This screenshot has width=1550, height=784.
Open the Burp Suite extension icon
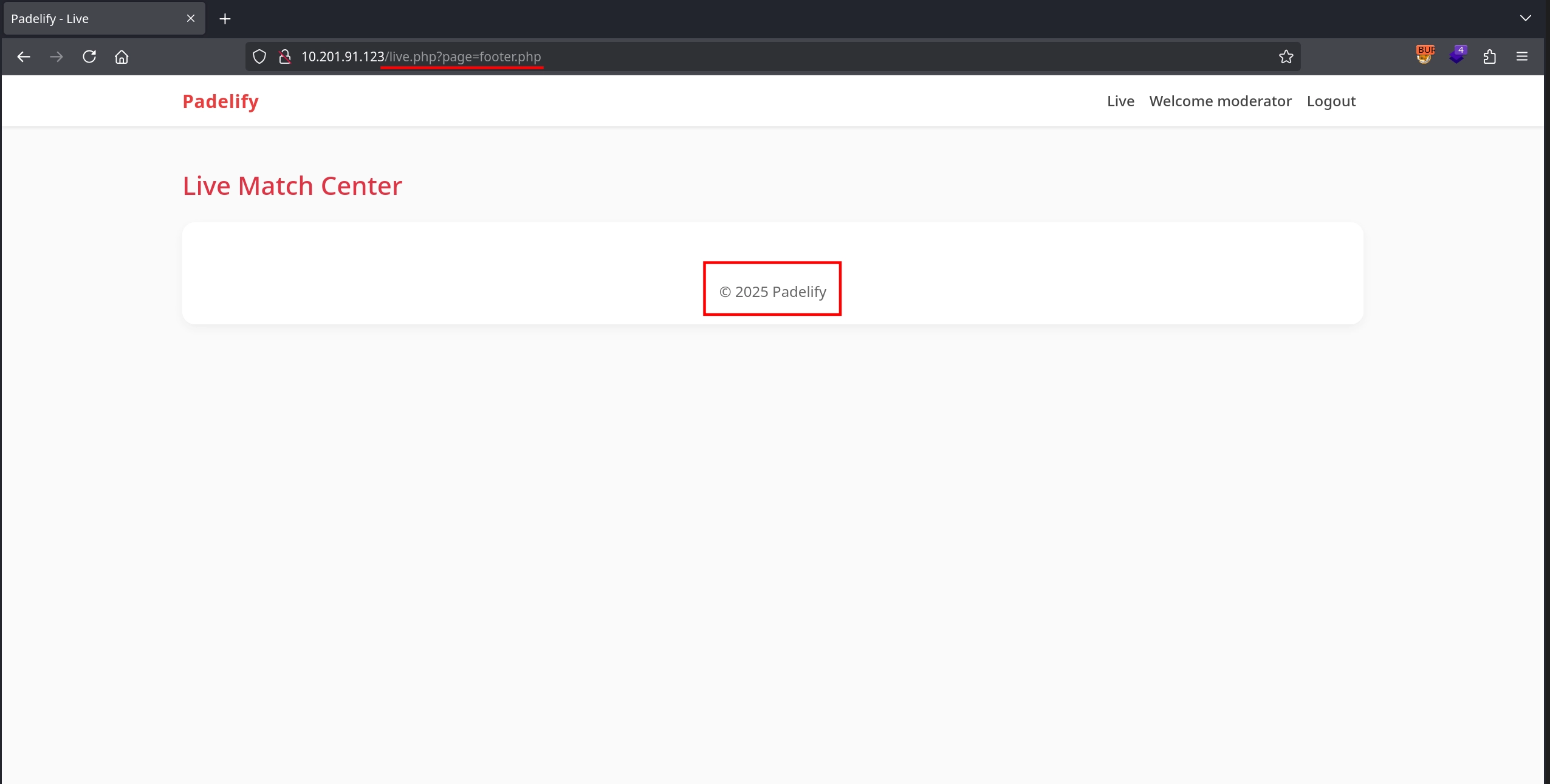pos(1424,55)
